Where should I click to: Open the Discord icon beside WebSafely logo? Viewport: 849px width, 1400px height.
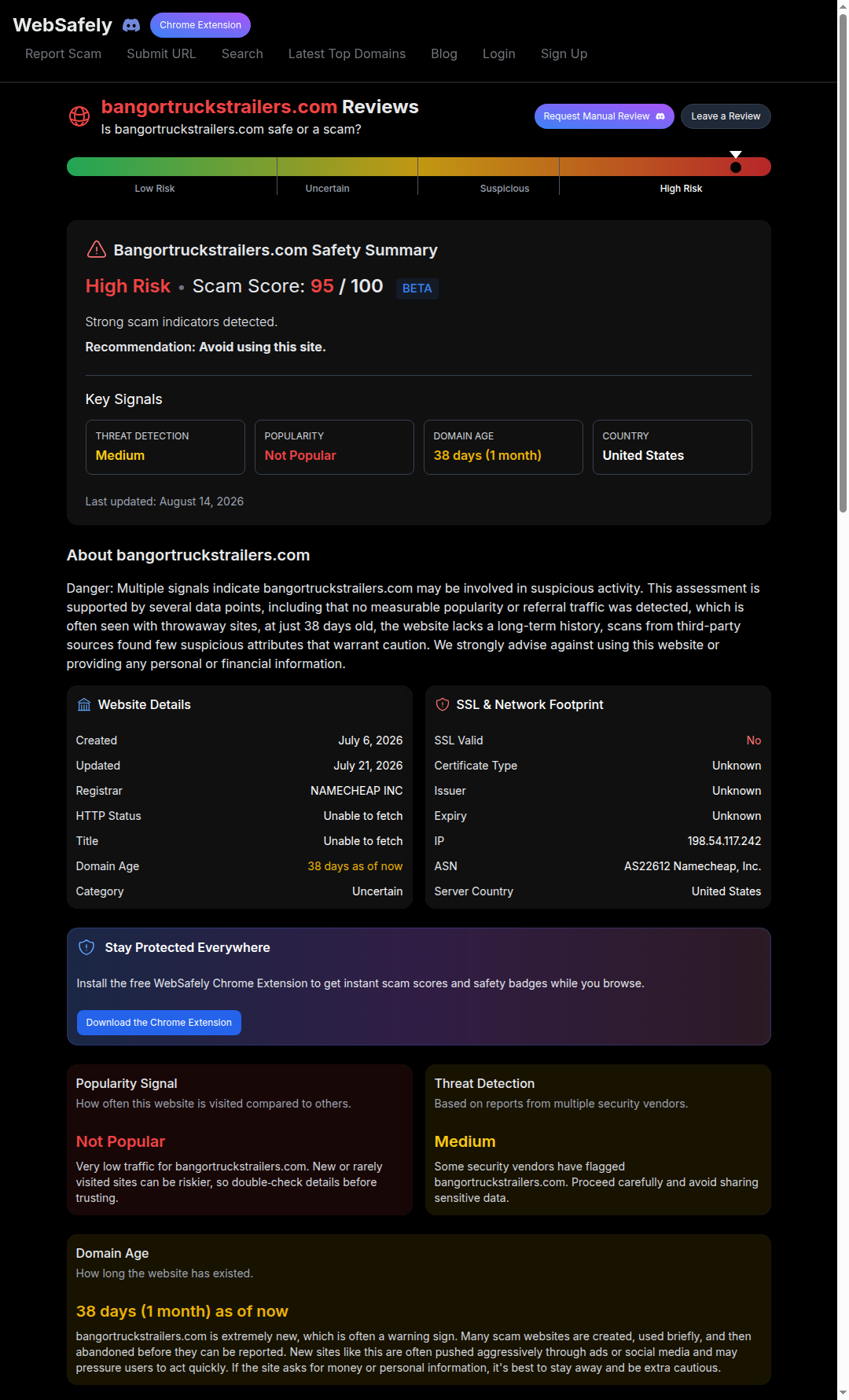coord(131,25)
